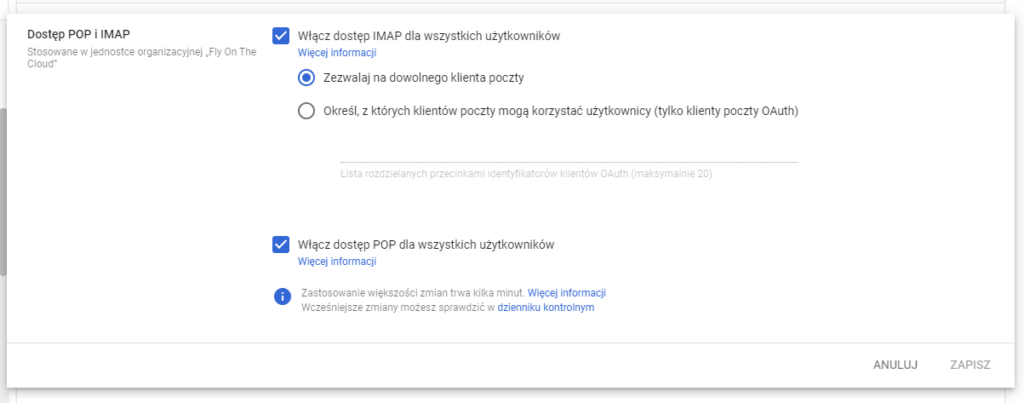Image resolution: width=1024 pixels, height=403 pixels.
Task: Click the gray vertical scrollbar on left edge
Action: (3, 193)
